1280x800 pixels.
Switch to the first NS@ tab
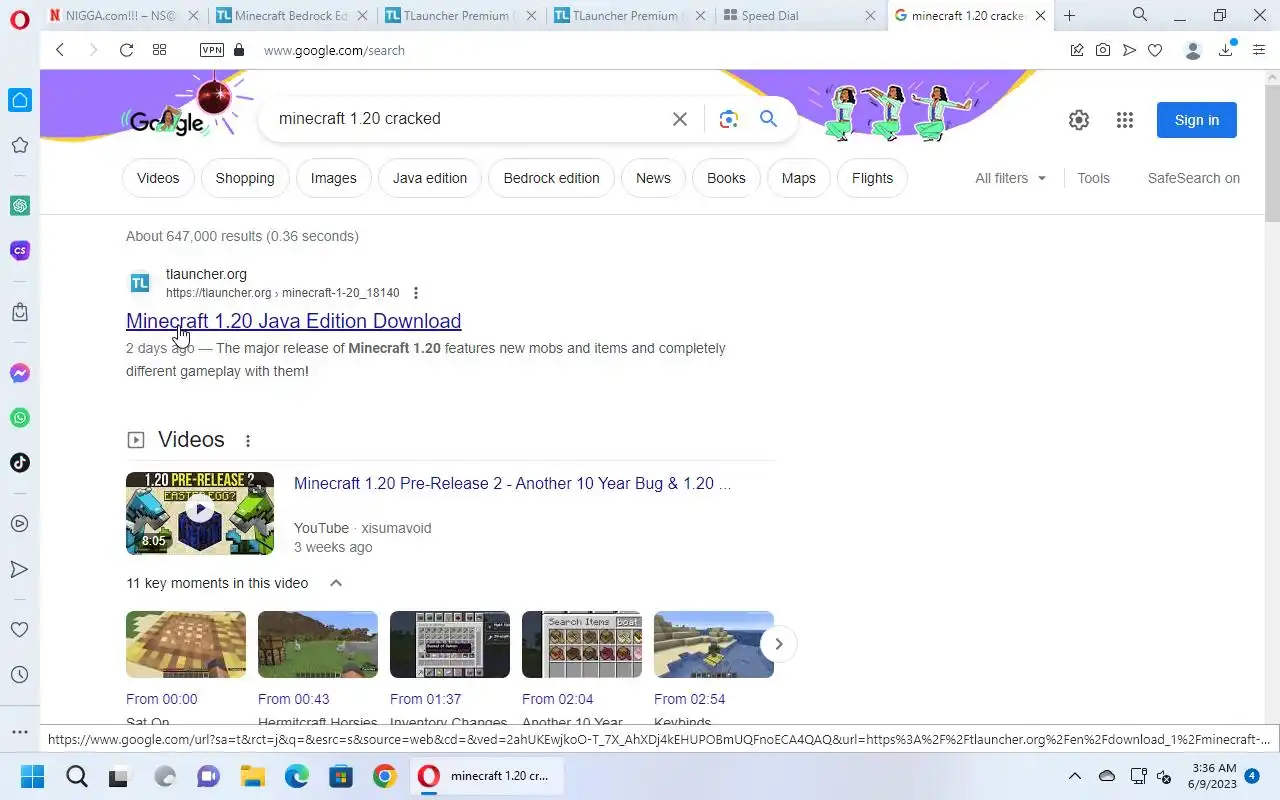tap(125, 15)
